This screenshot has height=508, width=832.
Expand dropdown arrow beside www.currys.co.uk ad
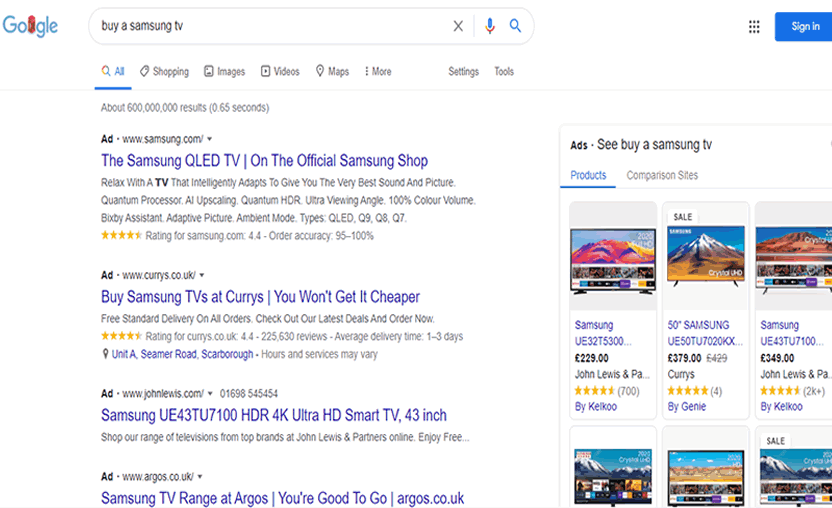point(202,275)
